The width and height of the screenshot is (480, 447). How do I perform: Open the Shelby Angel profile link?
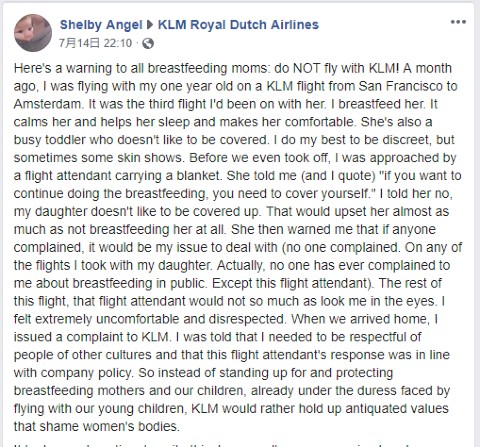pos(101,25)
